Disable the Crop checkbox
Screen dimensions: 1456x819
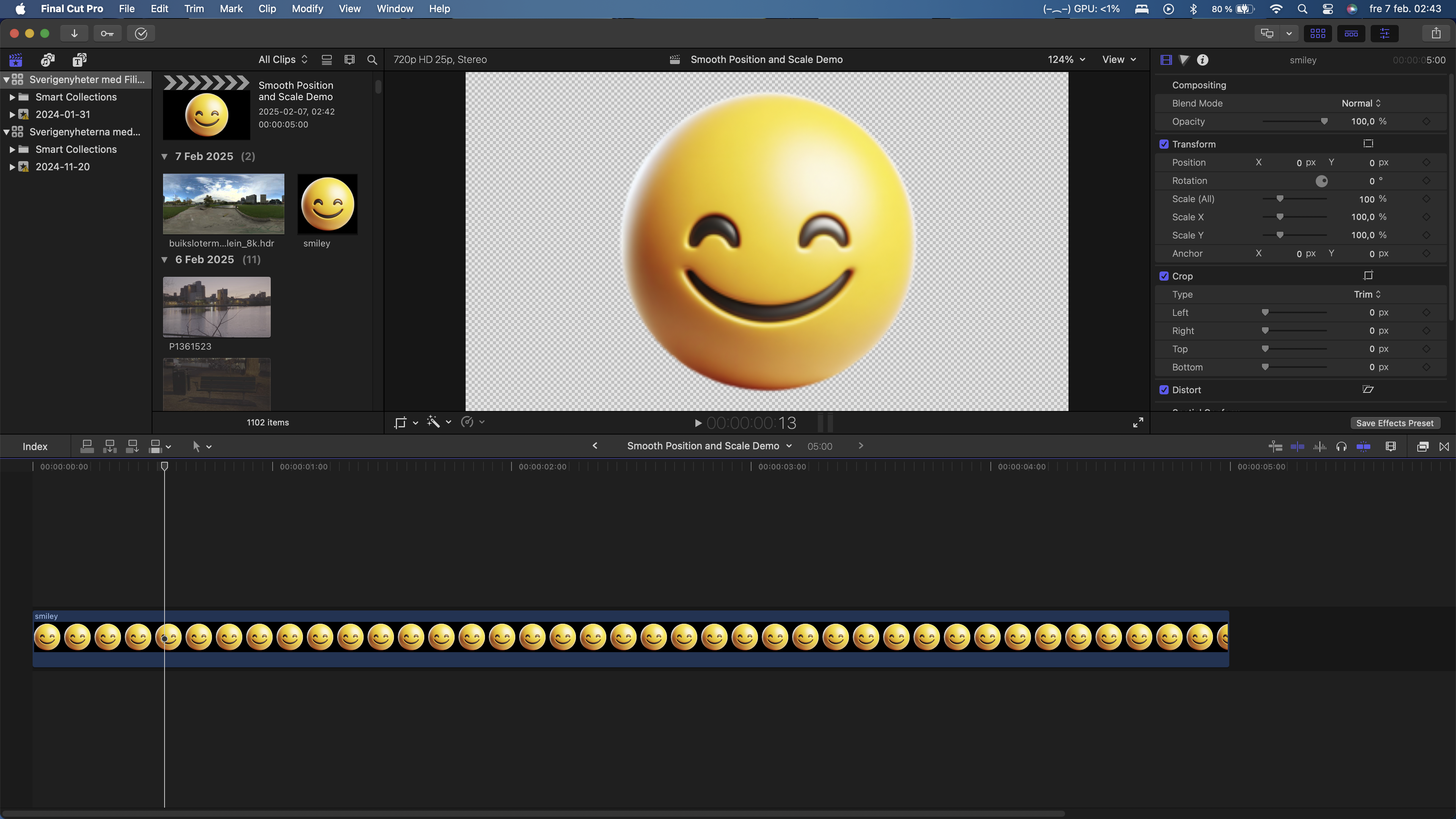coord(1164,276)
